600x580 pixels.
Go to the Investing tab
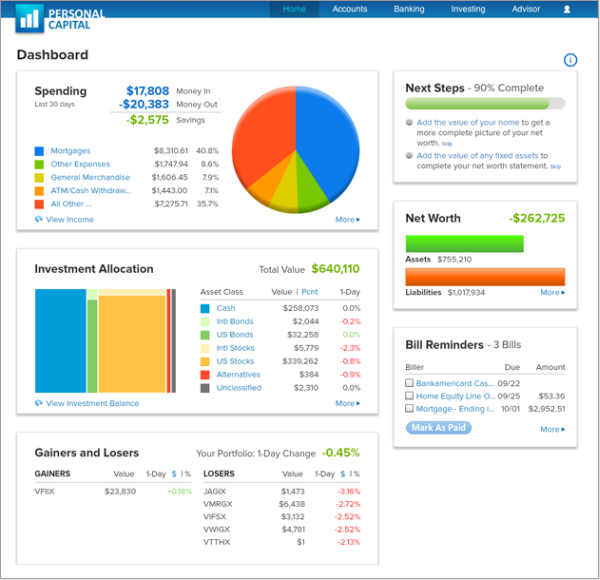point(468,10)
